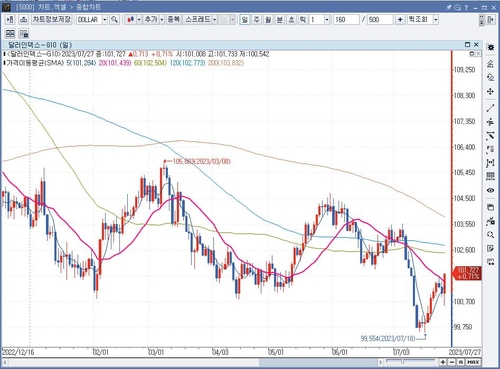
Task: Select the 월 (monthly) period toggle
Action: [x=268, y=20]
